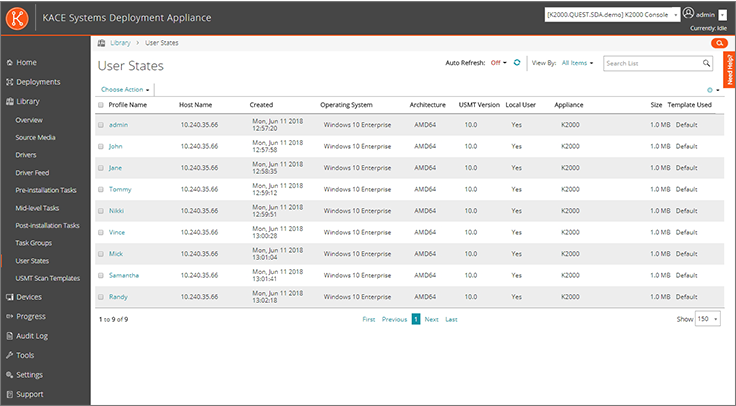736x406 pixels.
Task: Open the Need Help side tab
Action: pos(729,69)
